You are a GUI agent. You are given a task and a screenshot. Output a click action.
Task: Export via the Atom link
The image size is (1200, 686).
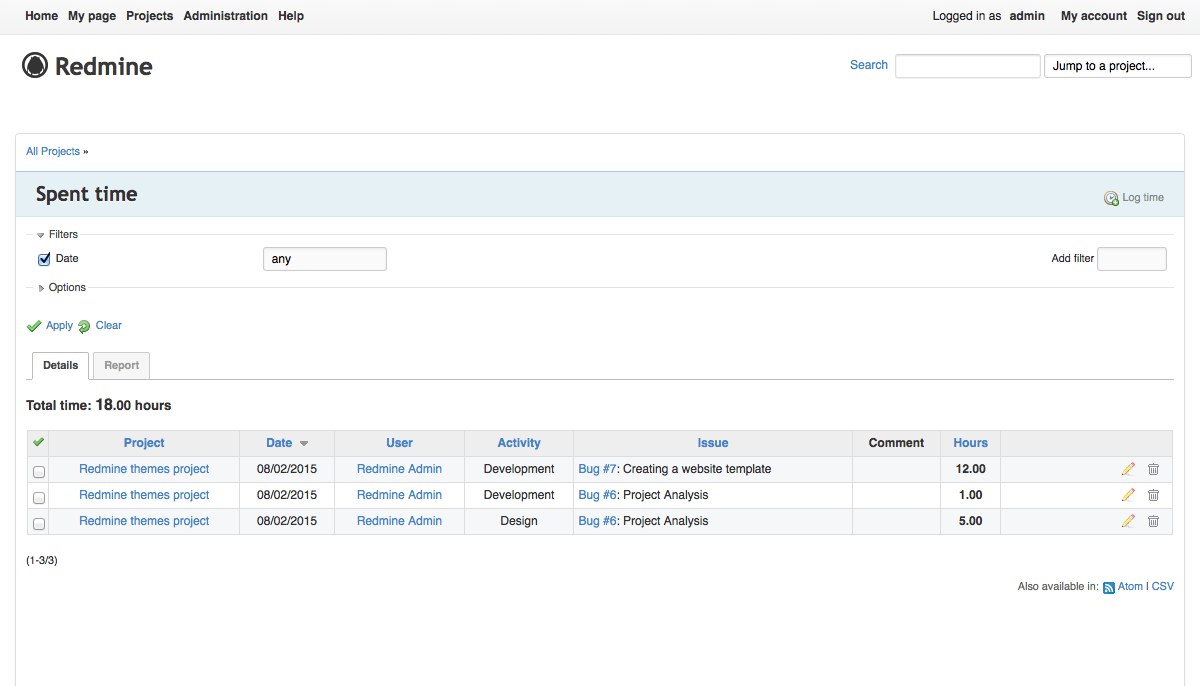click(x=1130, y=587)
